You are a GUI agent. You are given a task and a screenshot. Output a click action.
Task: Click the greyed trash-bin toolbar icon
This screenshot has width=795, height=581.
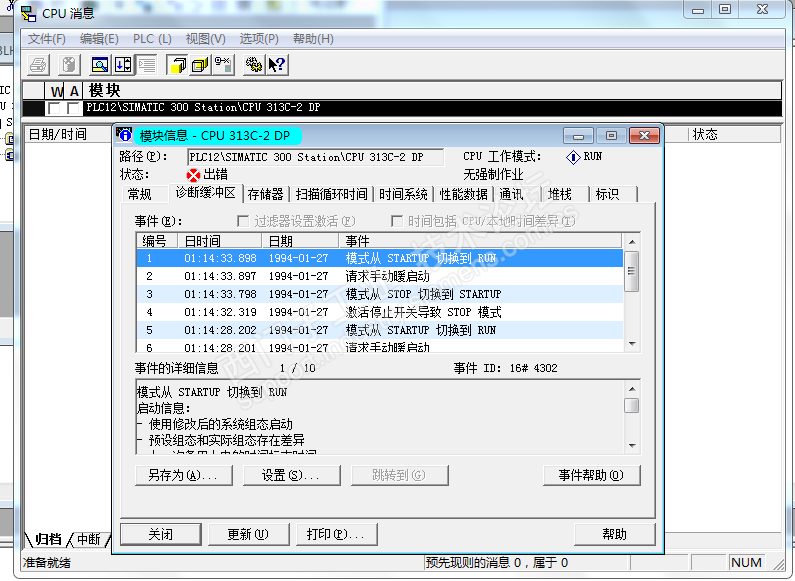click(69, 65)
